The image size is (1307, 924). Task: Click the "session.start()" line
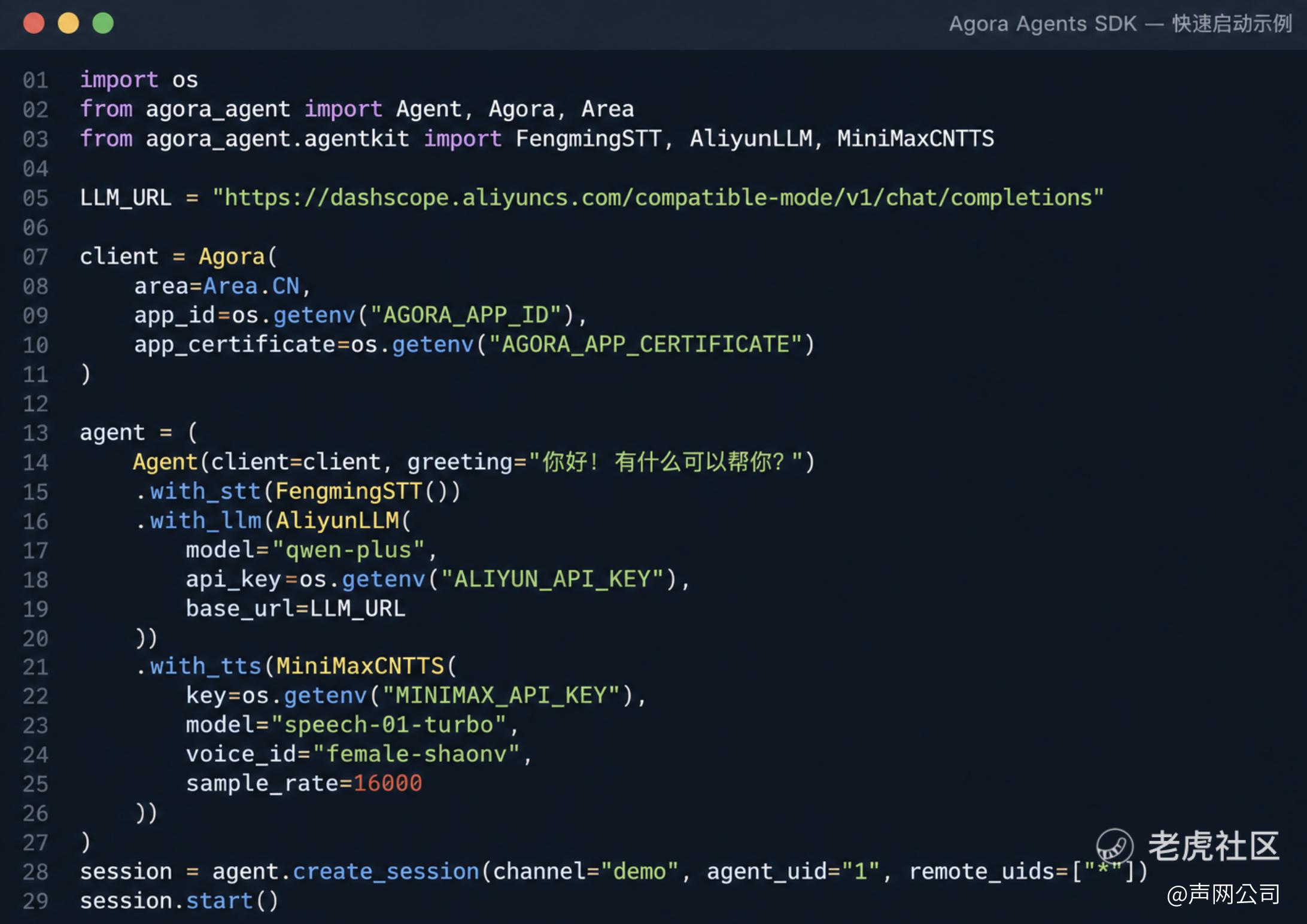point(180,901)
